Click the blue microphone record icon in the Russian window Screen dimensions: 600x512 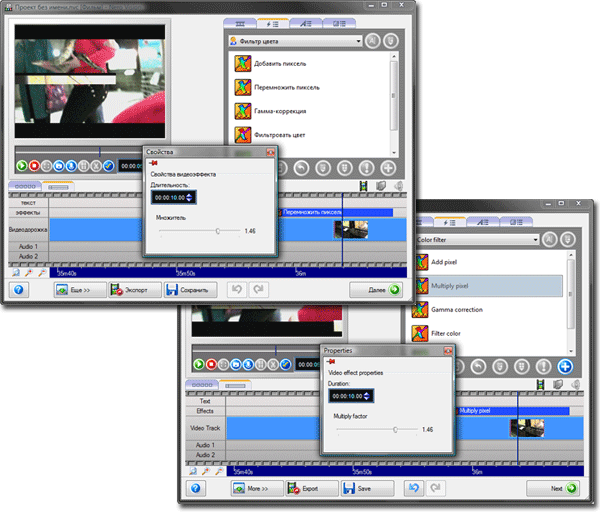71,166
